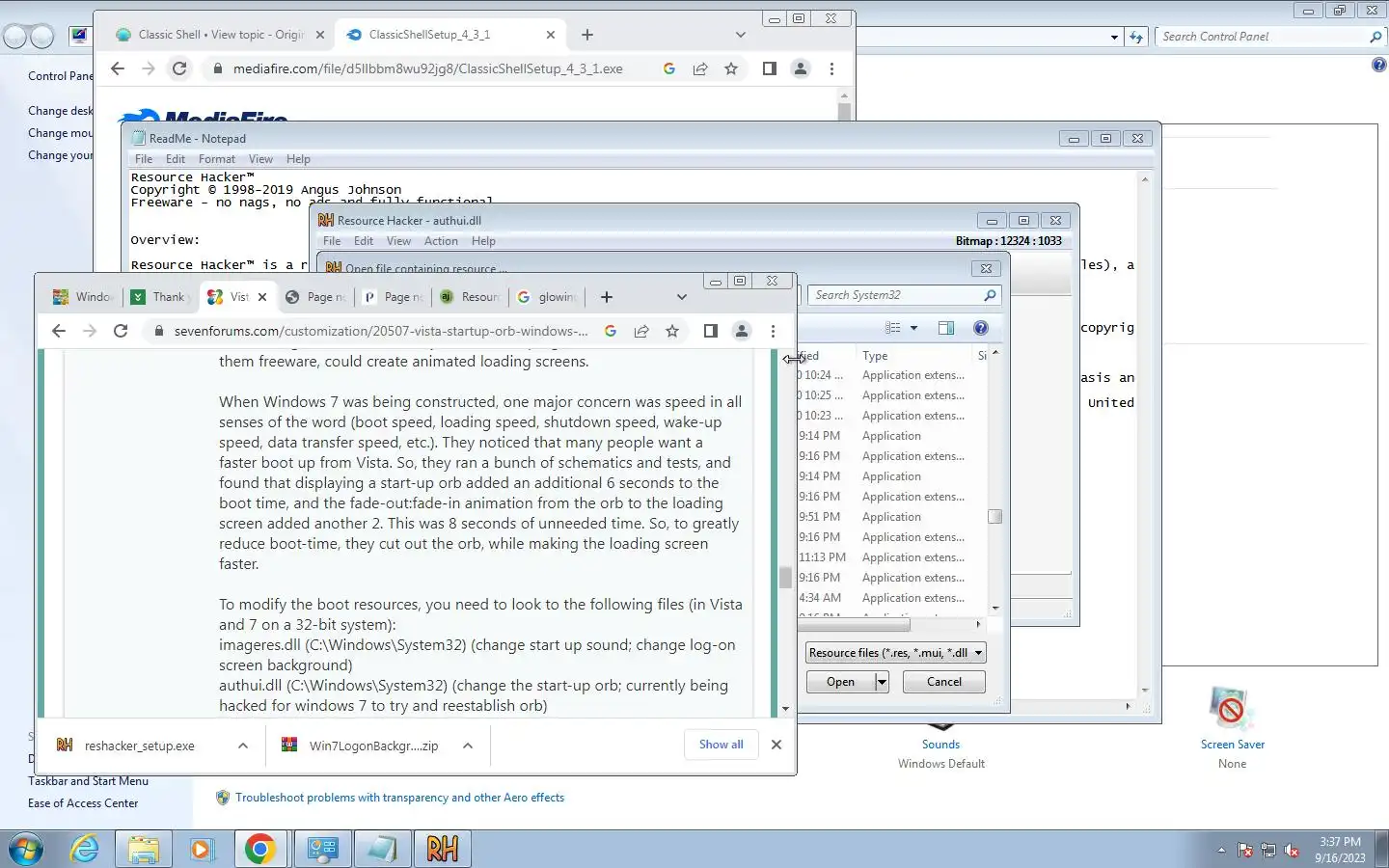Click the file list vertical scrollbar thumb
The image size is (1389, 868).
pyautogui.click(x=995, y=517)
